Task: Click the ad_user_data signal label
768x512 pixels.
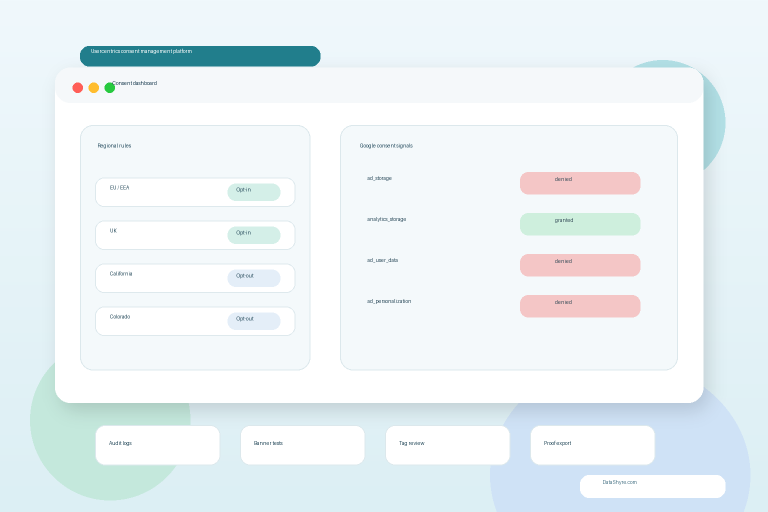Action: point(383,260)
